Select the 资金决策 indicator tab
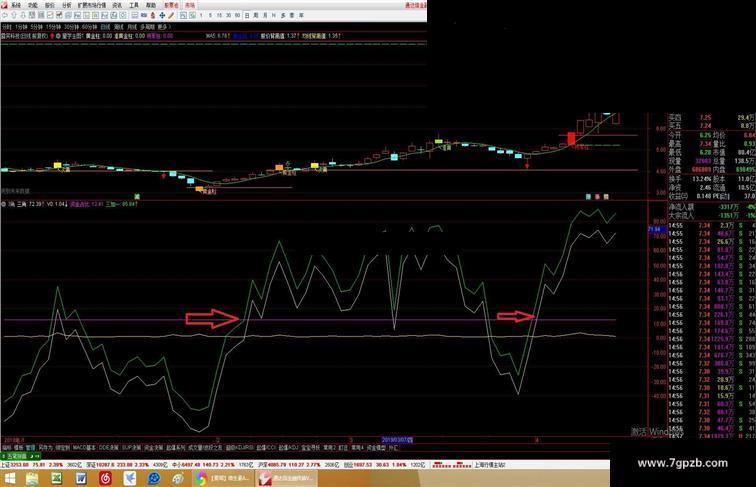Viewport: 756px width, 487px height. click(153, 447)
